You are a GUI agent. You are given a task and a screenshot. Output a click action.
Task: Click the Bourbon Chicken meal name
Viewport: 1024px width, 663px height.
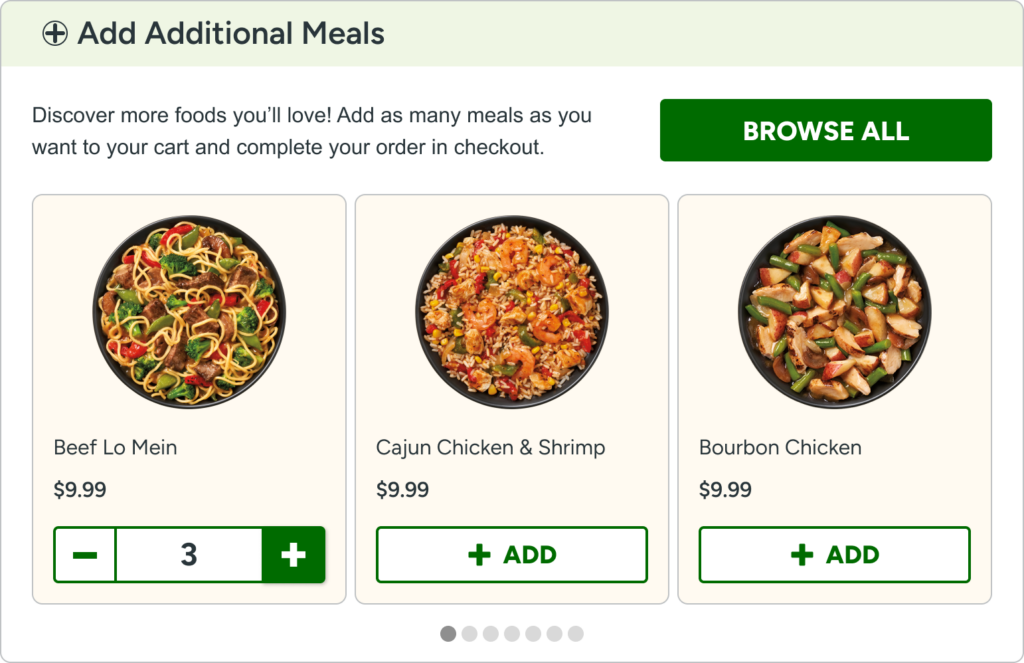pos(780,447)
